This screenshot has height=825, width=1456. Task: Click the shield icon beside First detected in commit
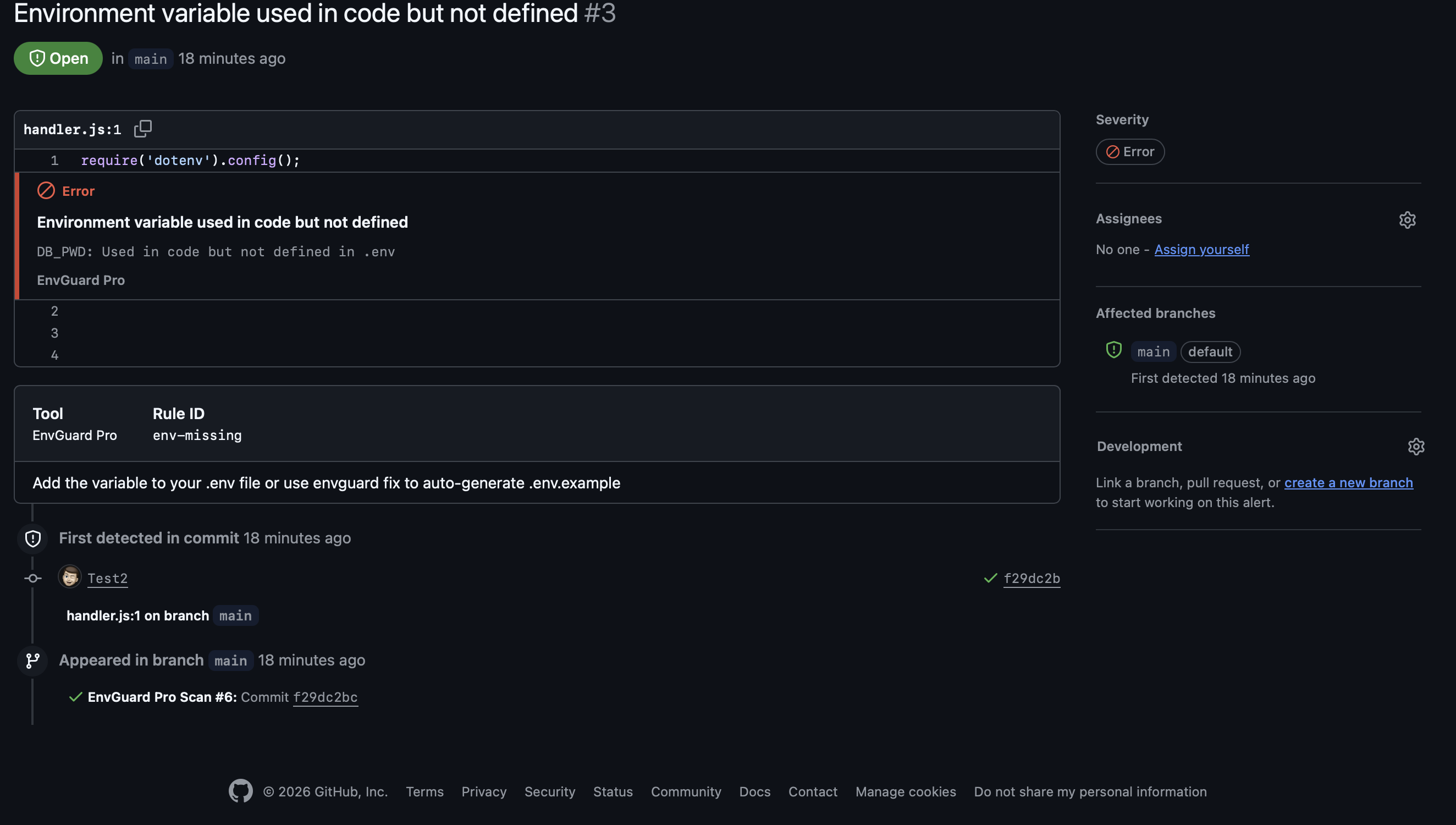32,538
